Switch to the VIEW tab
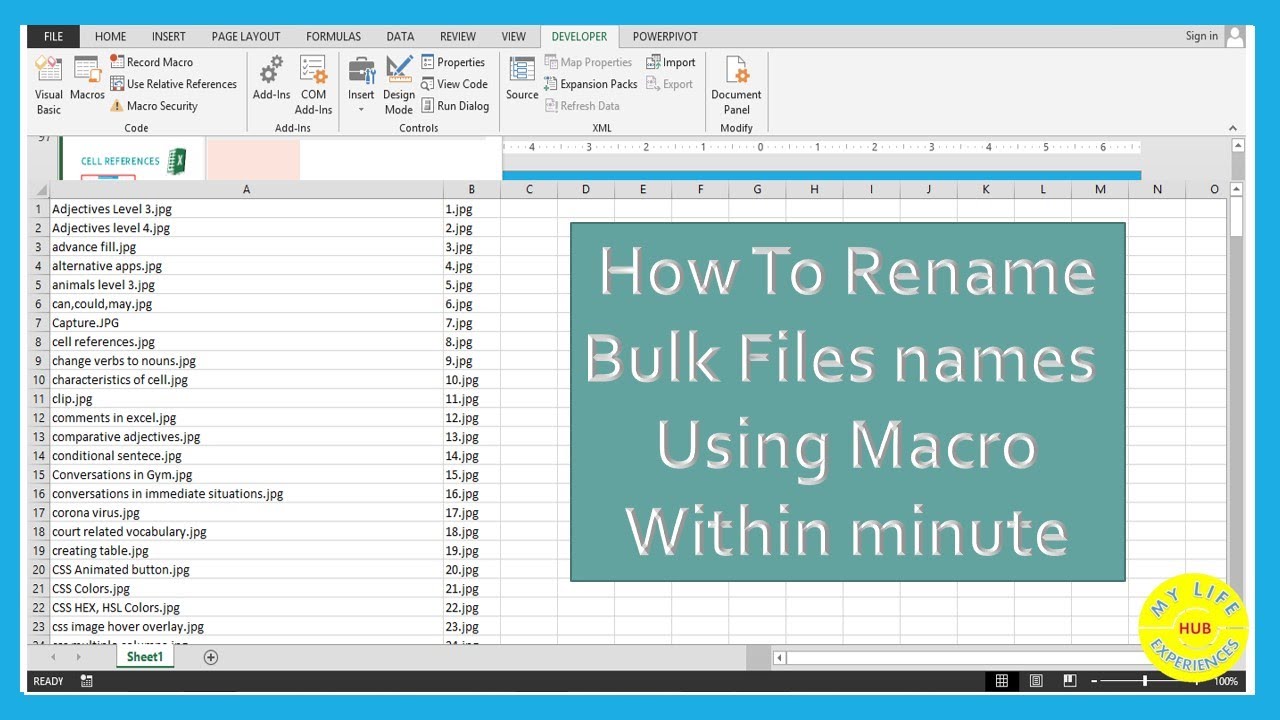This screenshot has width=1280, height=720. tap(514, 37)
